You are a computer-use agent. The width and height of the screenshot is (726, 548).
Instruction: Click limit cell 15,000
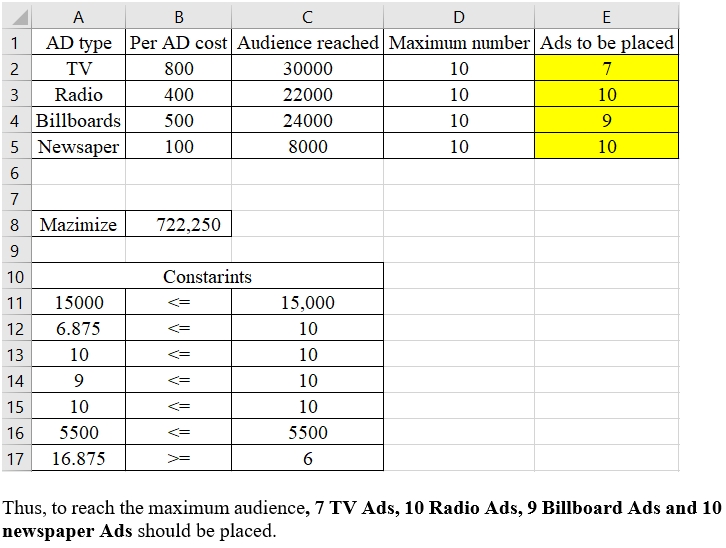(307, 303)
